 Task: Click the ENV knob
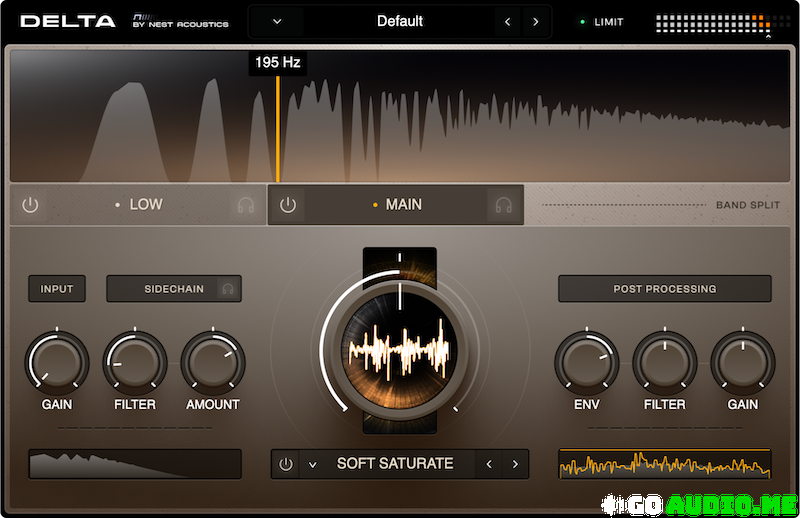click(x=587, y=363)
